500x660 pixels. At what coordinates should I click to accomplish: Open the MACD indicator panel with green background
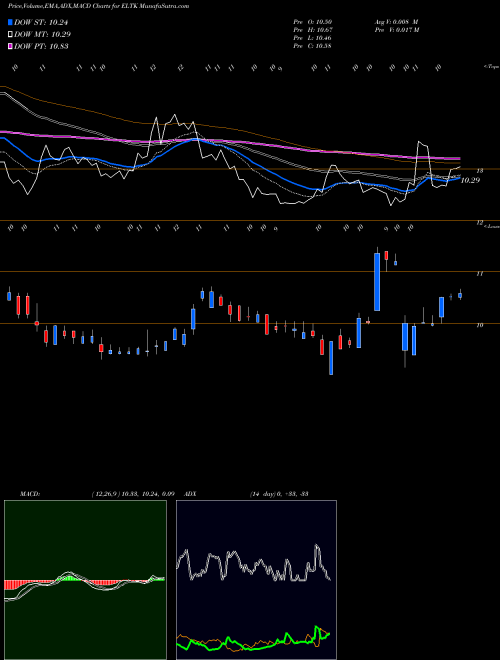[85, 580]
